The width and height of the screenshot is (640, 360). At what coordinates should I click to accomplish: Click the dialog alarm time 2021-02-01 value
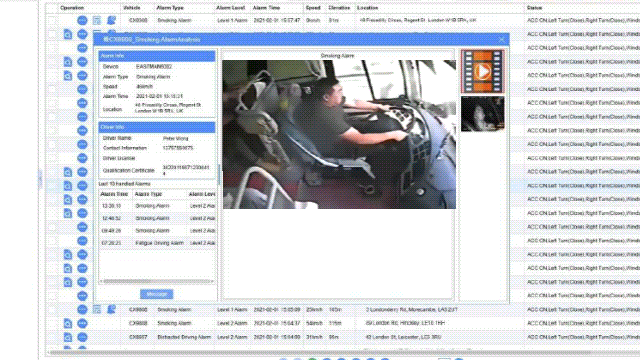click(x=159, y=96)
